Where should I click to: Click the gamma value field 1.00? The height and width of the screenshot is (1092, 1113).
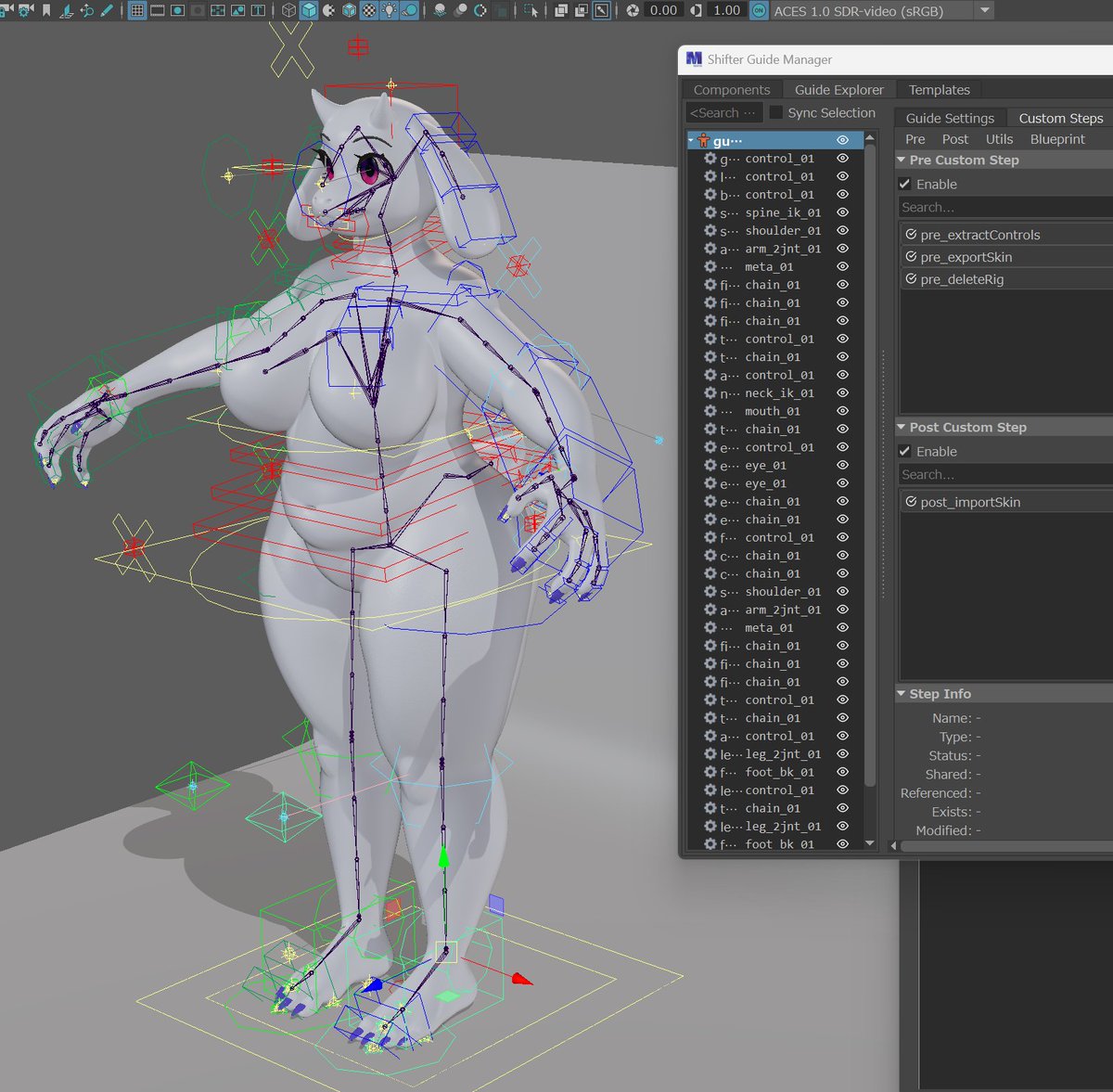727,10
